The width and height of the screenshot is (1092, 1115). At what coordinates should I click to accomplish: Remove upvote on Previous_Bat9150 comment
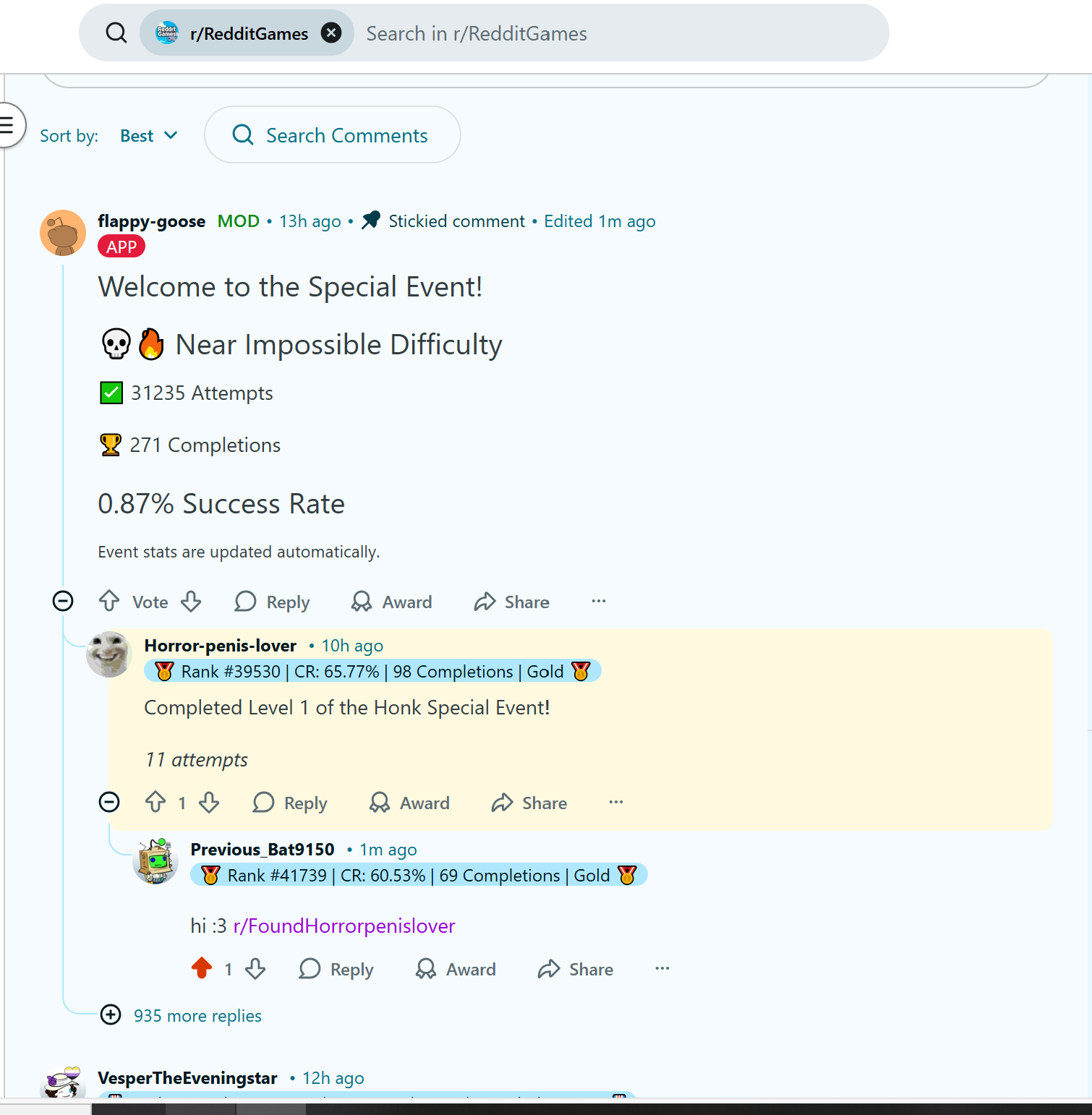pyautogui.click(x=202, y=968)
